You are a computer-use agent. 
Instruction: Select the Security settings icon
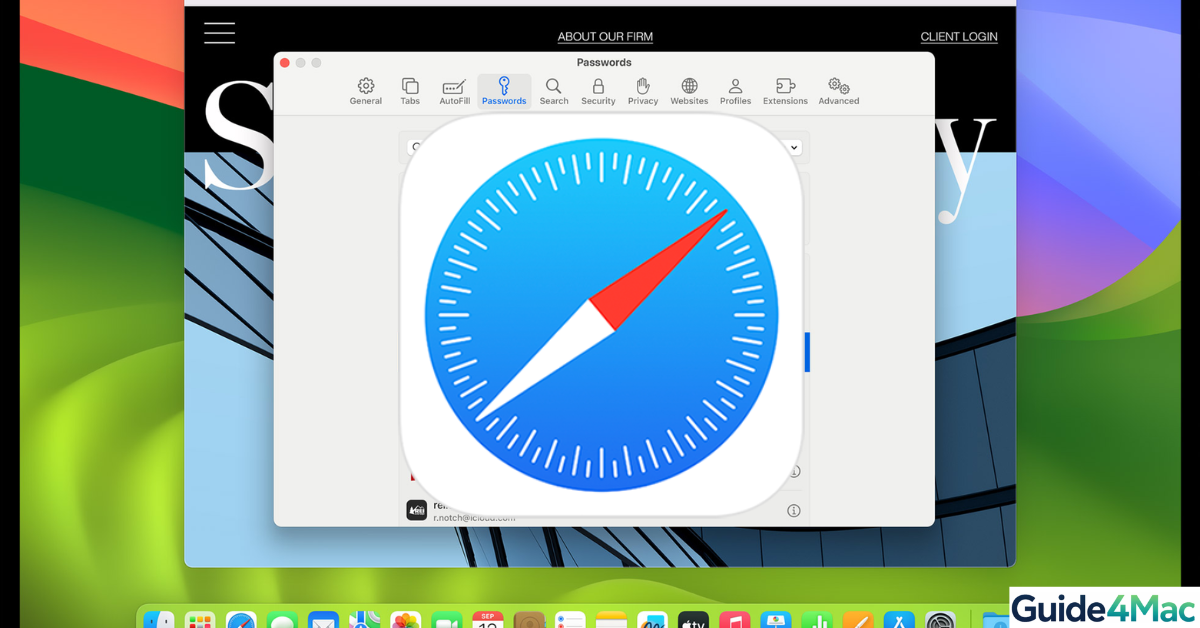pyautogui.click(x=598, y=90)
